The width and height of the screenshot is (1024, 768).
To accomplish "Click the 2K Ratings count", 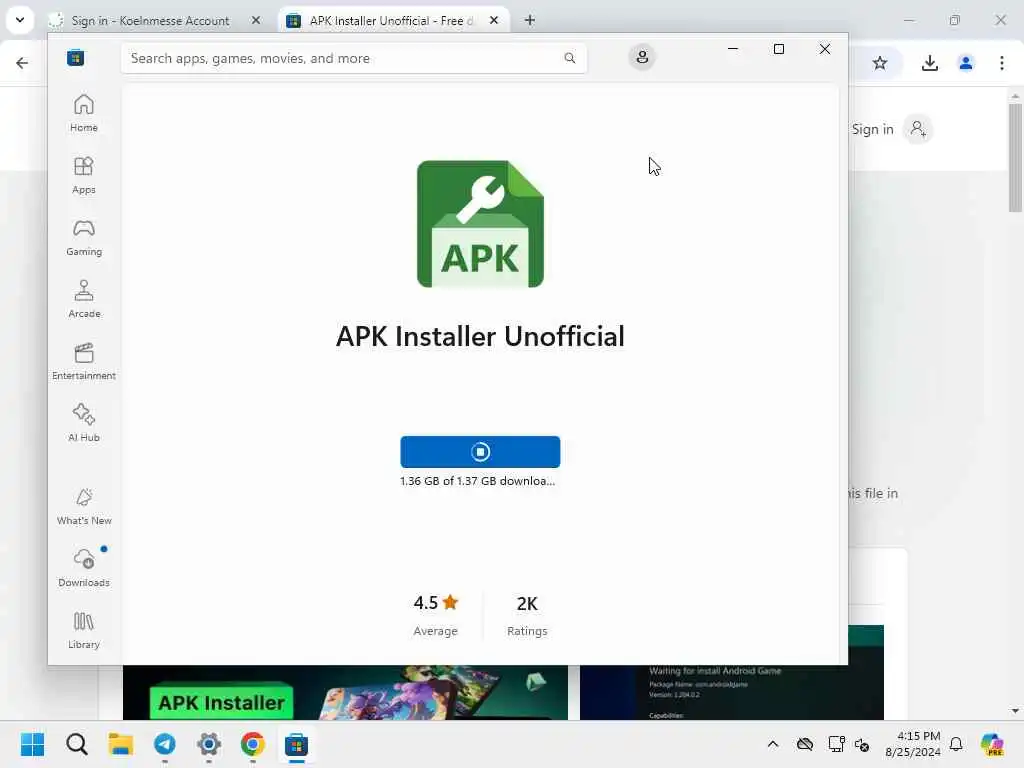I will [527, 615].
